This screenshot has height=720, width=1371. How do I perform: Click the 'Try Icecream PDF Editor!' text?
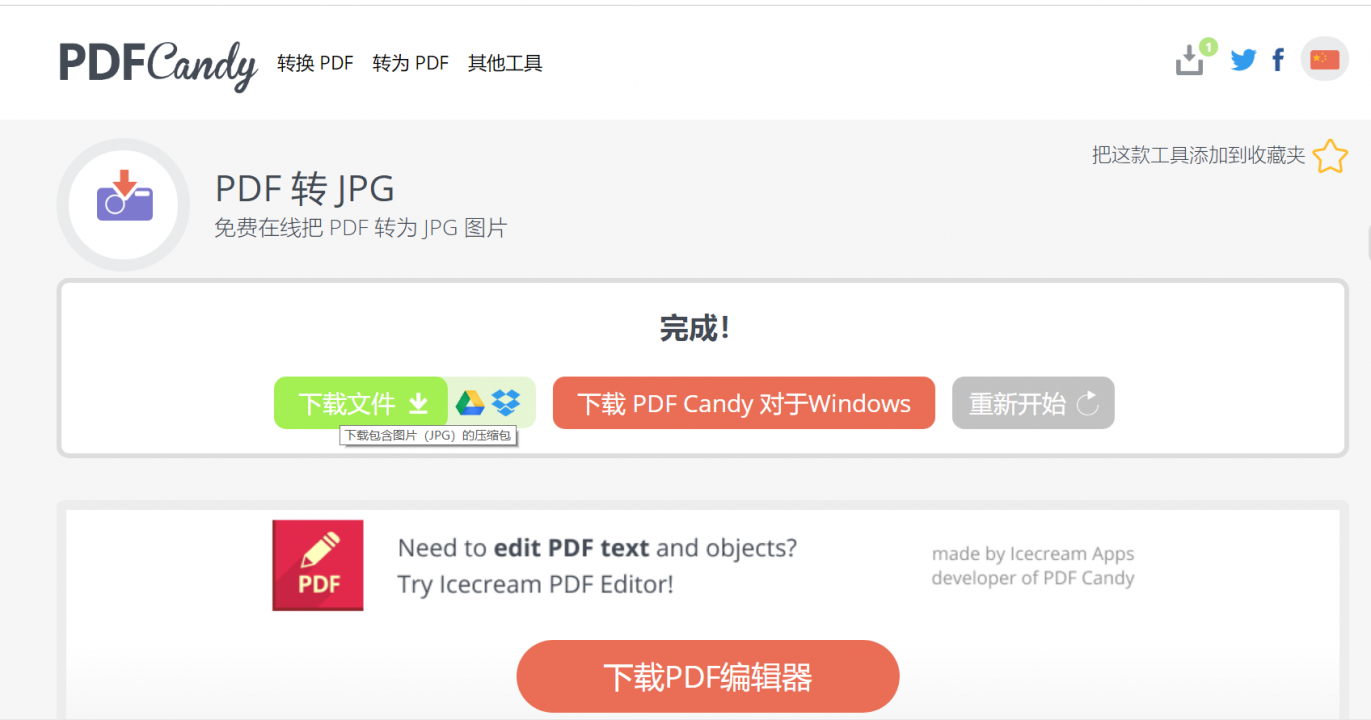coord(535,584)
